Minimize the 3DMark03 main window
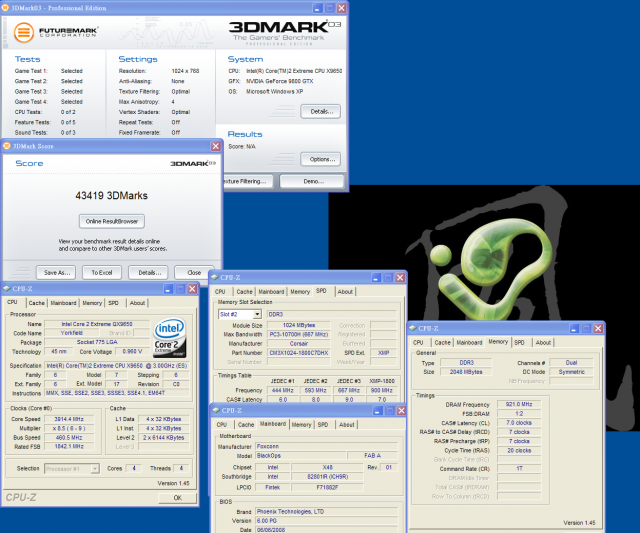 pos(318,8)
